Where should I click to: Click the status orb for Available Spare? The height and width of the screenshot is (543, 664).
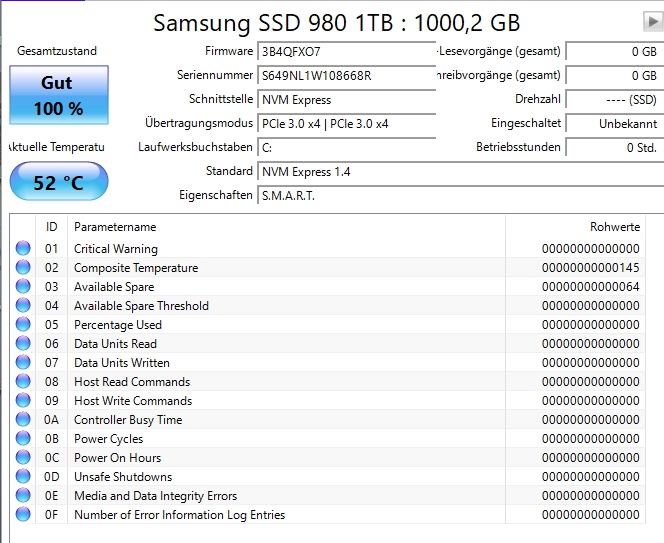pyautogui.click(x=23, y=287)
